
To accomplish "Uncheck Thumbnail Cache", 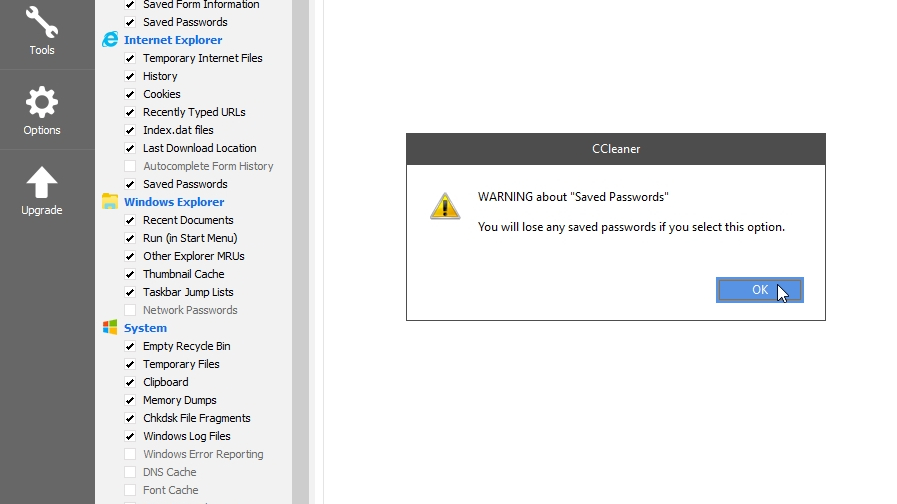I will click(x=130, y=274).
